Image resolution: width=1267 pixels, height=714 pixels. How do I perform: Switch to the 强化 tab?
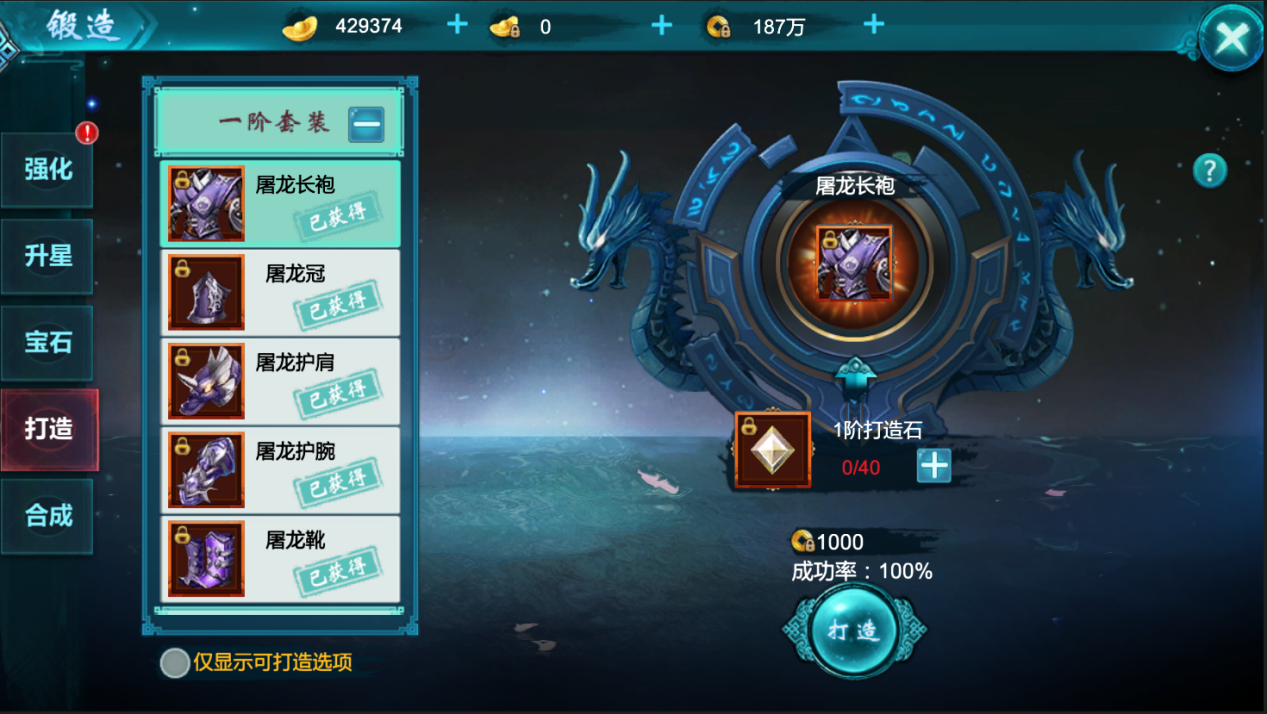point(48,168)
